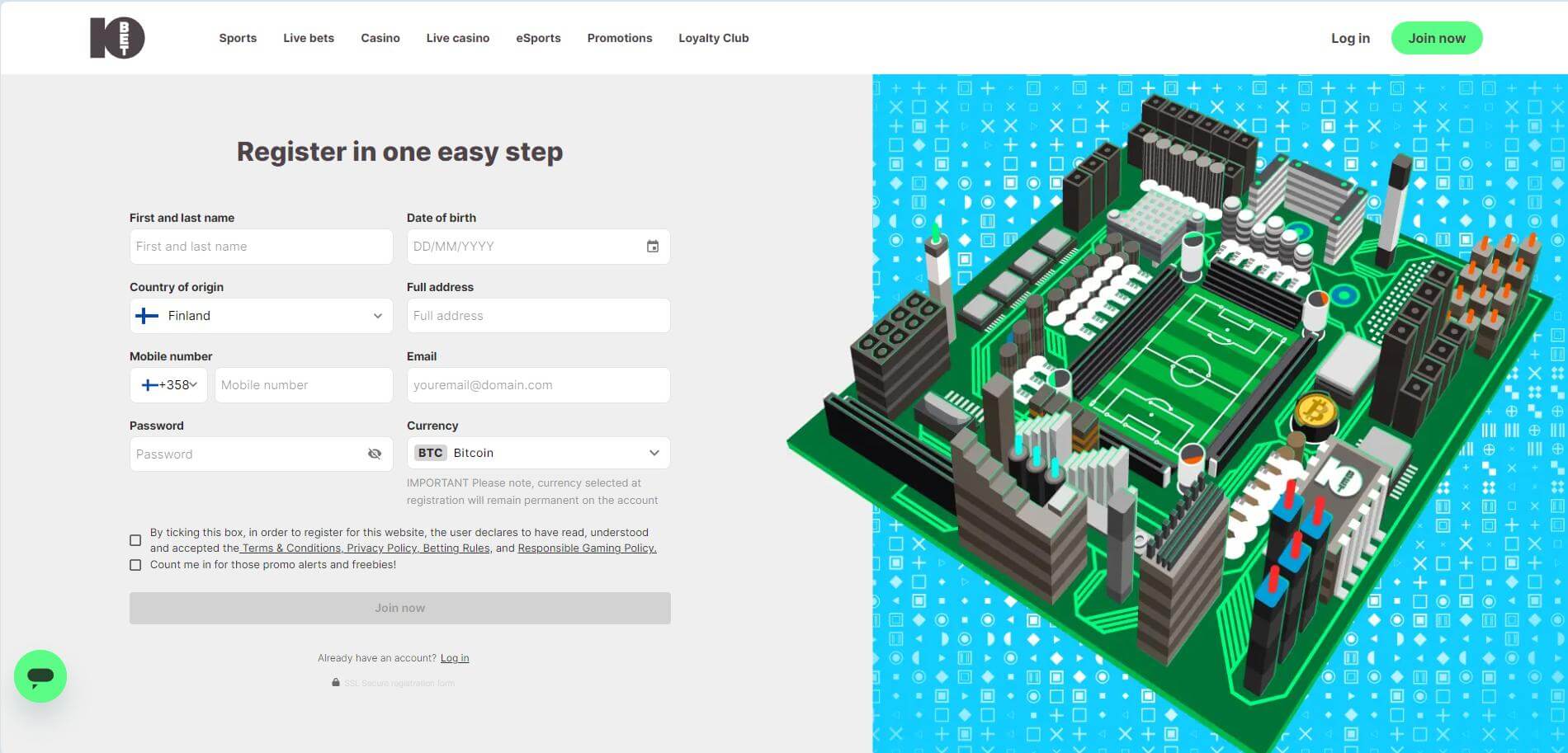This screenshot has height=753, width=1568.
Task: Open the date of birth calendar picker
Action: coord(652,247)
